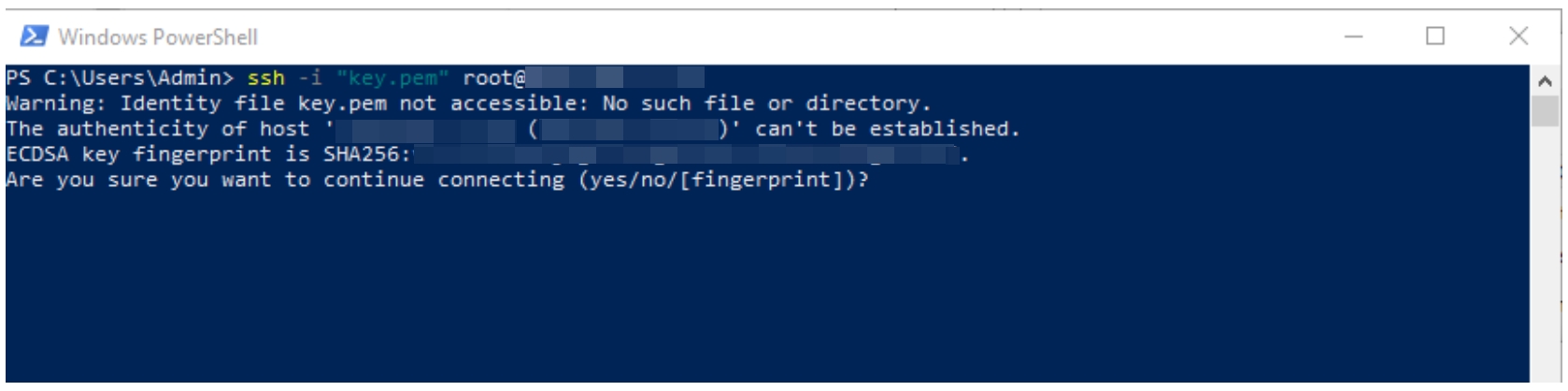Viewport: 1568px width, 391px height.
Task: Minimize the Windows PowerShell window
Action: pyautogui.click(x=1353, y=36)
